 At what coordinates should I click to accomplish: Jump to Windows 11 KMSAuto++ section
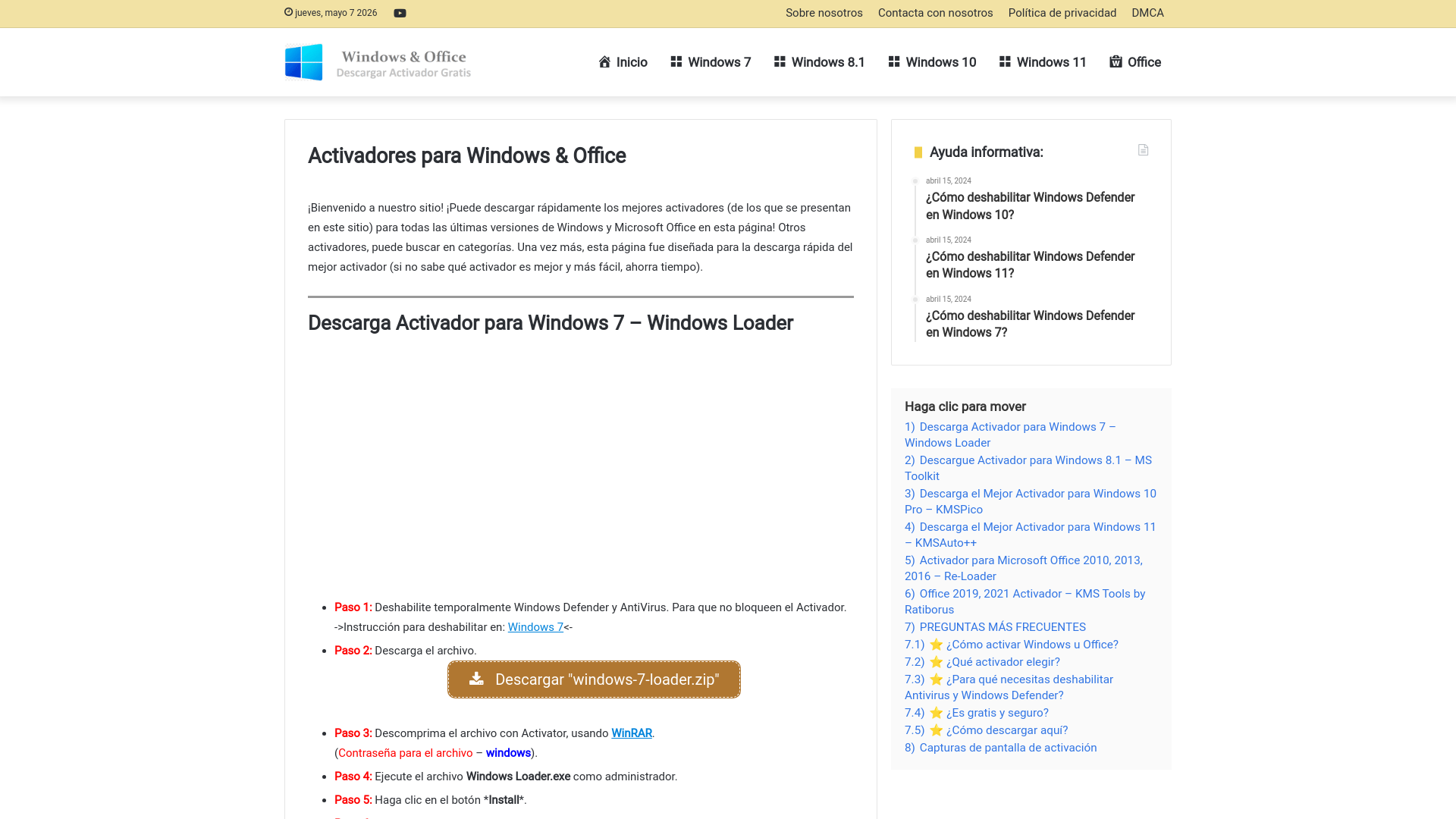click(x=1031, y=535)
